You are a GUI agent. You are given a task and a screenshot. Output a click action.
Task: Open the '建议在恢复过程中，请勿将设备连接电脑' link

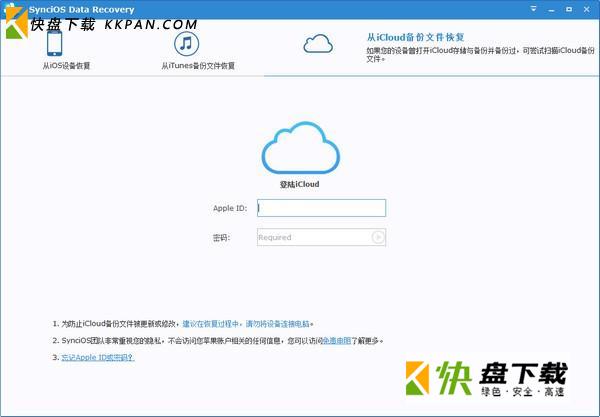point(247,324)
